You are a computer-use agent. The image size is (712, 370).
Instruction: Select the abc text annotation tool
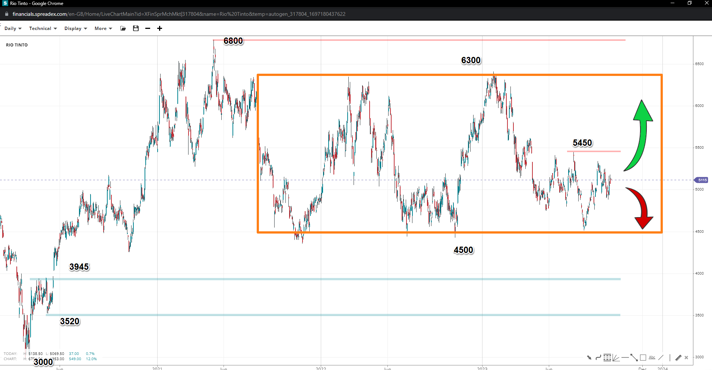click(652, 357)
